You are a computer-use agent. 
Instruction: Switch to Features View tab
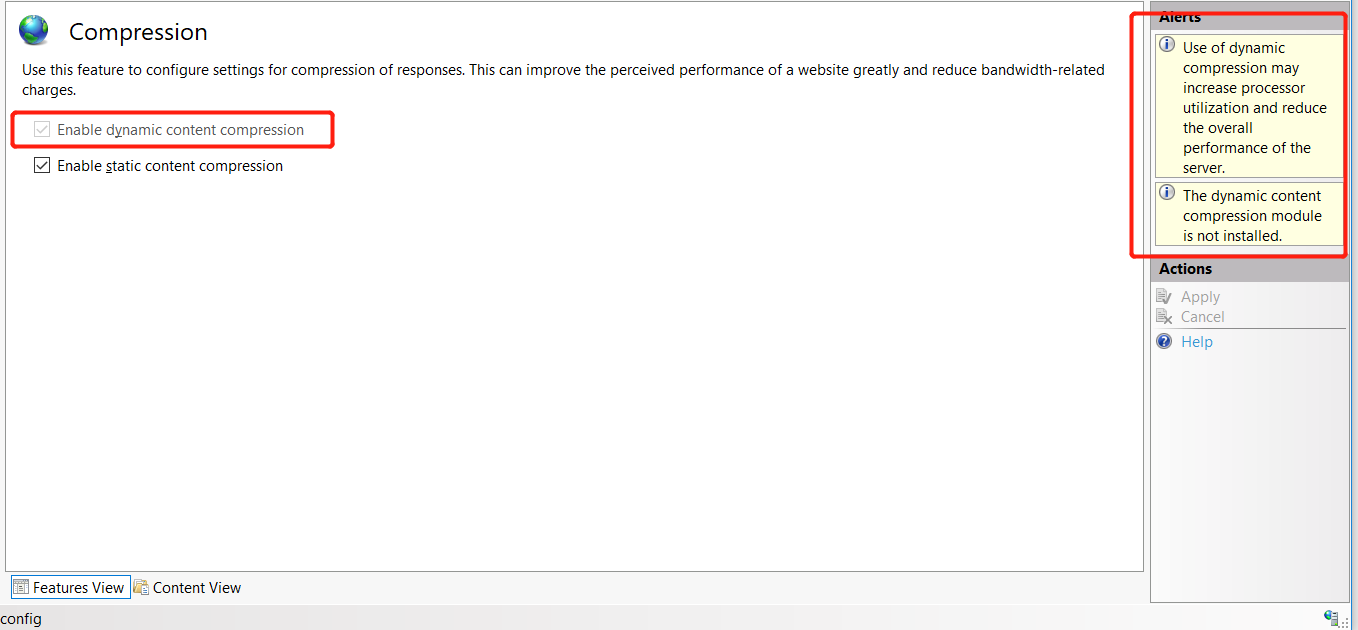click(78, 587)
